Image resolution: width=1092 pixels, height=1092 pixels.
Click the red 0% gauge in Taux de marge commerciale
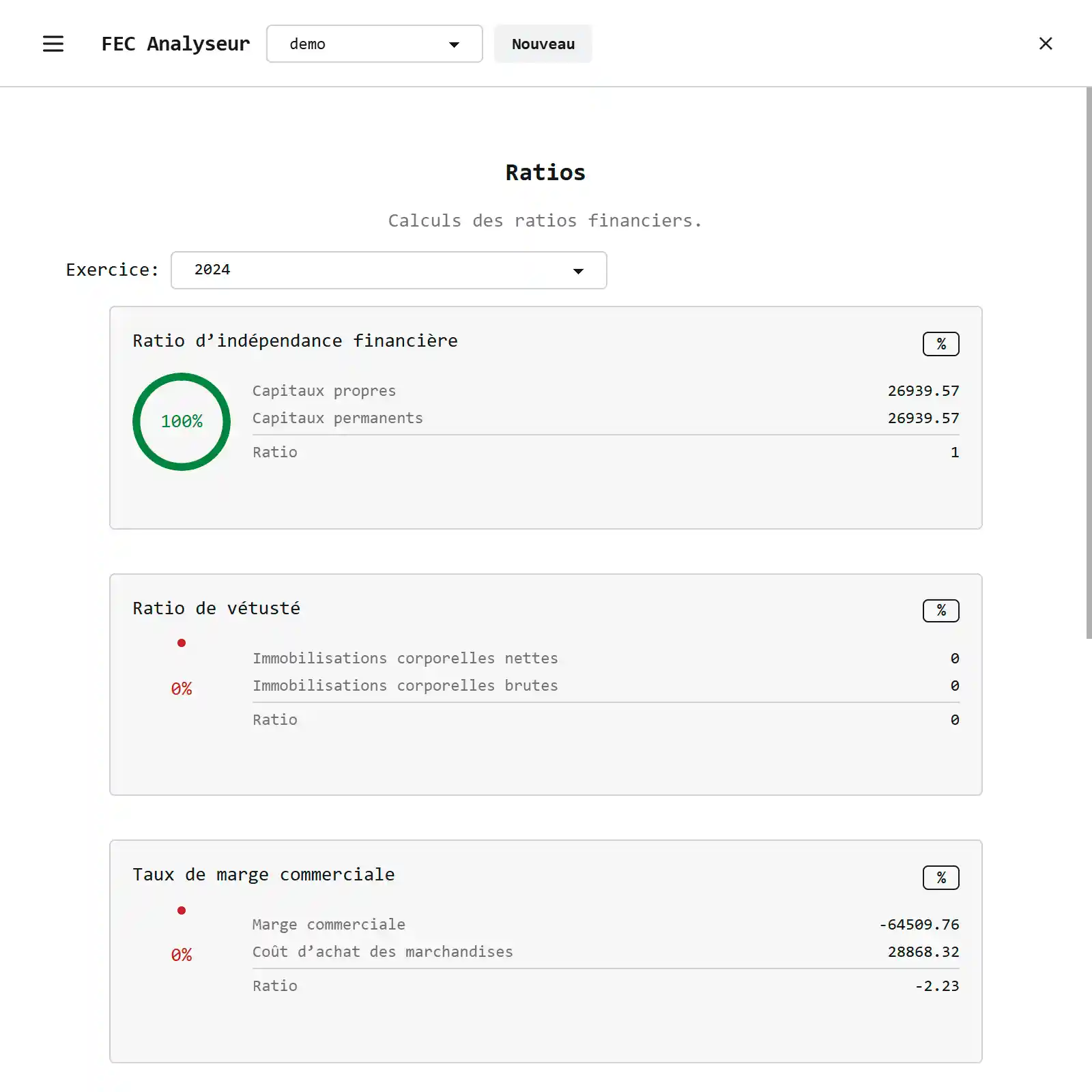coord(182,954)
